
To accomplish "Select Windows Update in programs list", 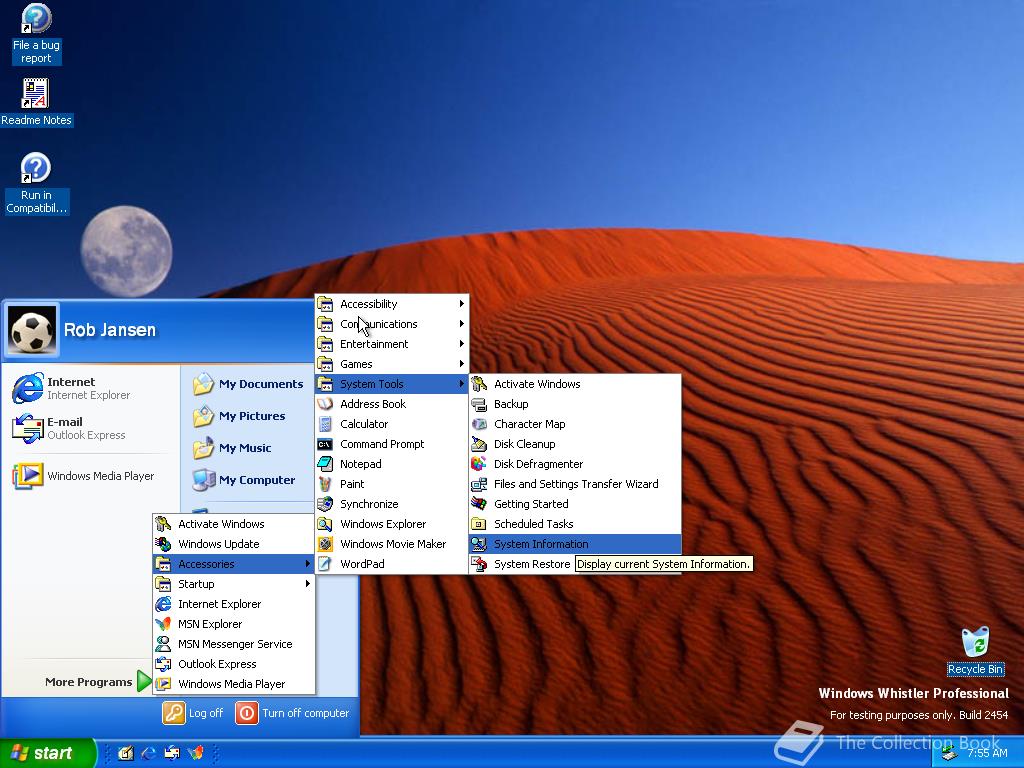I will (234, 544).
